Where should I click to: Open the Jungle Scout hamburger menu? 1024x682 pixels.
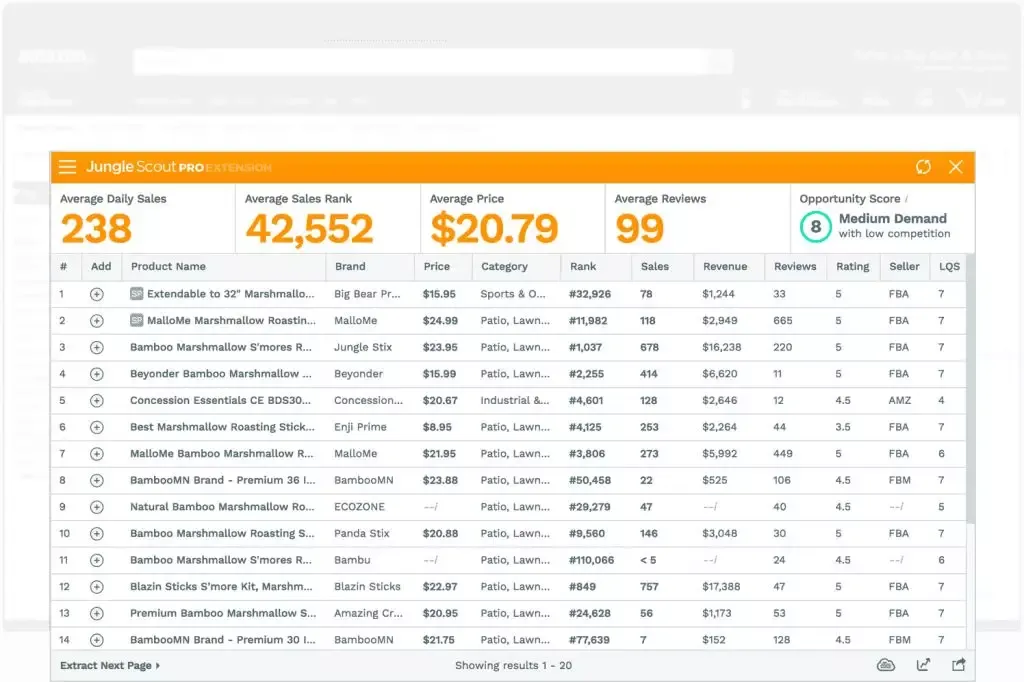pyautogui.click(x=67, y=167)
